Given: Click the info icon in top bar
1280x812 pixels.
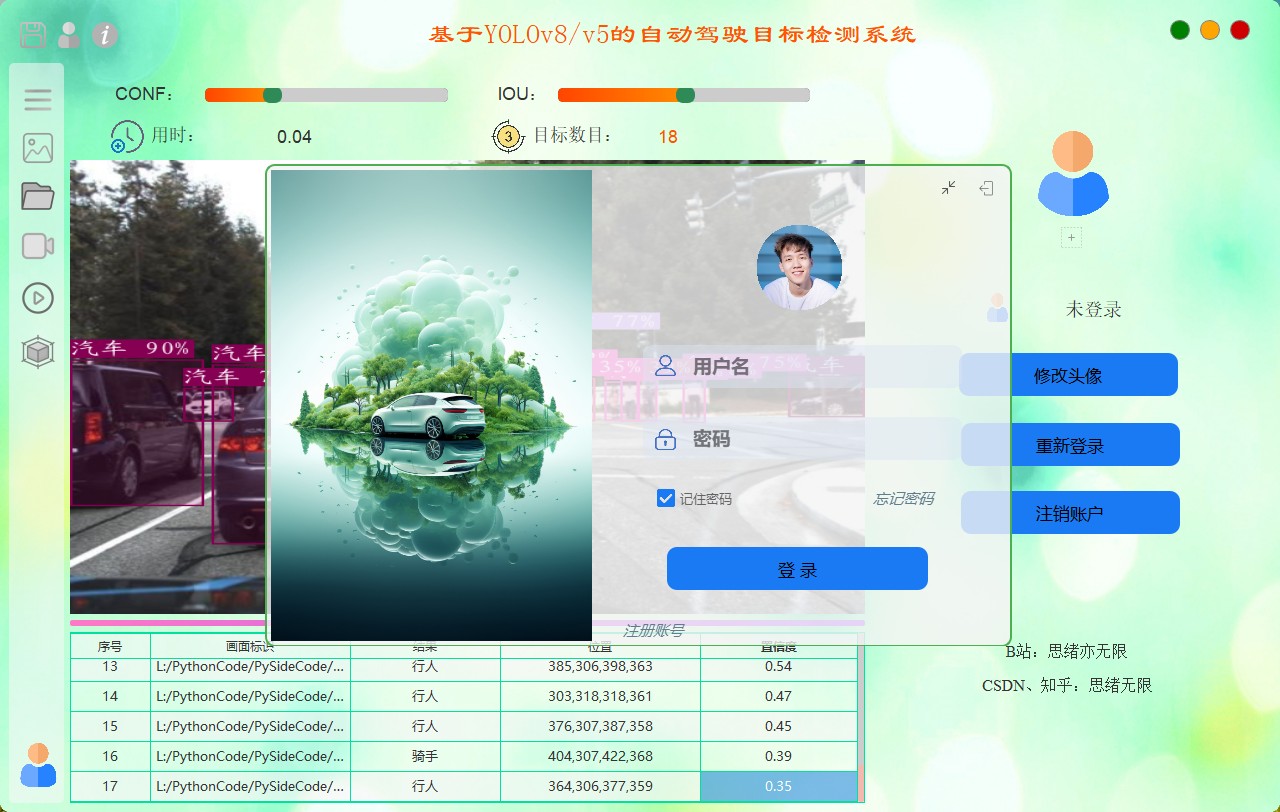Looking at the screenshot, I should point(105,35).
